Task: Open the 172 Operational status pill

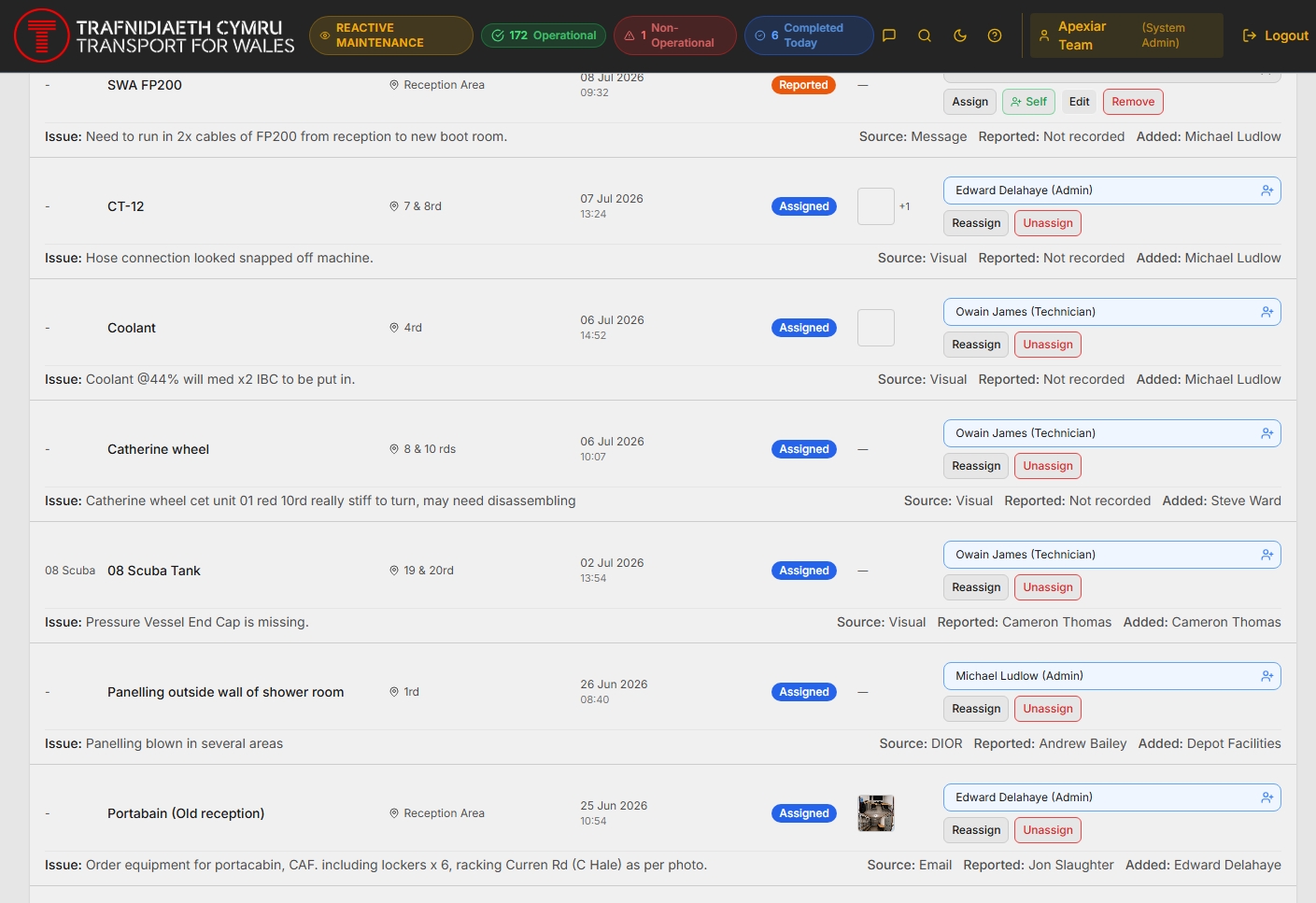Action: (x=544, y=35)
